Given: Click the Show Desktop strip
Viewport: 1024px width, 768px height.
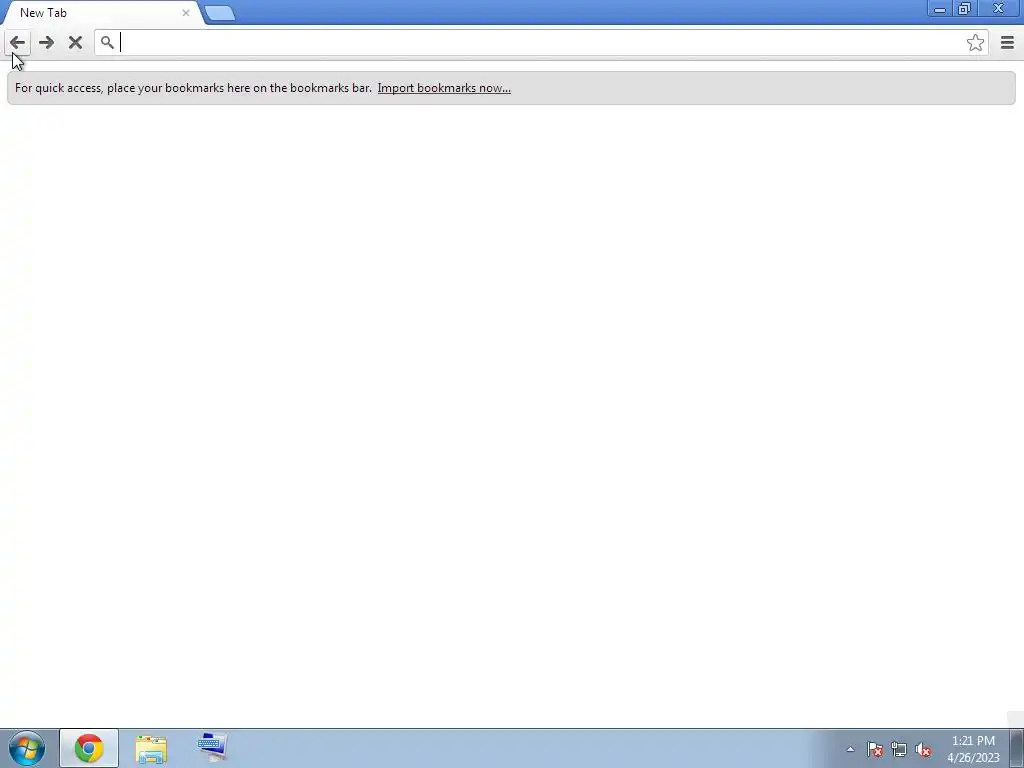Looking at the screenshot, I should [x=1017, y=748].
